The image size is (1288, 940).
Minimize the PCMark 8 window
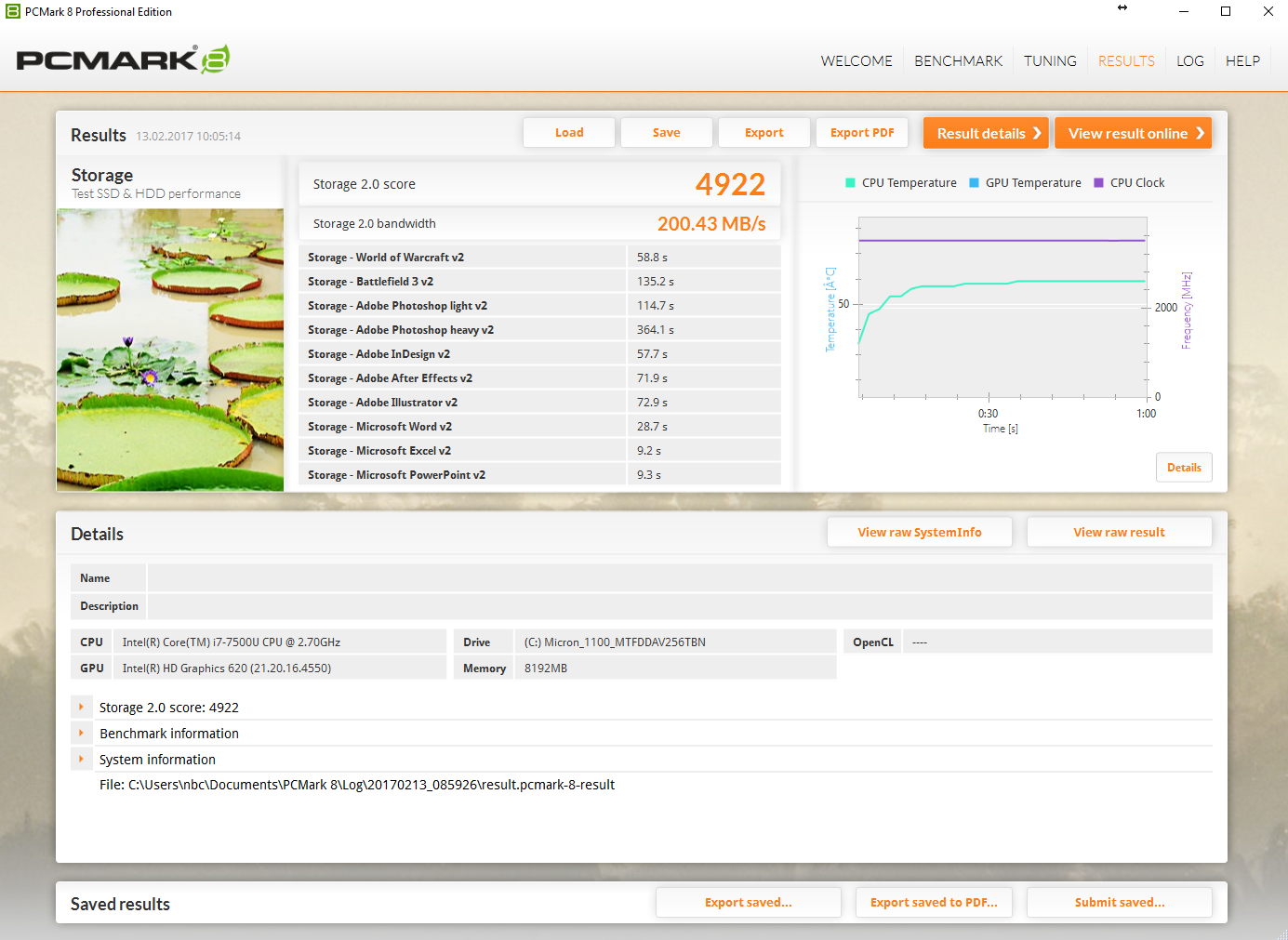pyautogui.click(x=1184, y=11)
